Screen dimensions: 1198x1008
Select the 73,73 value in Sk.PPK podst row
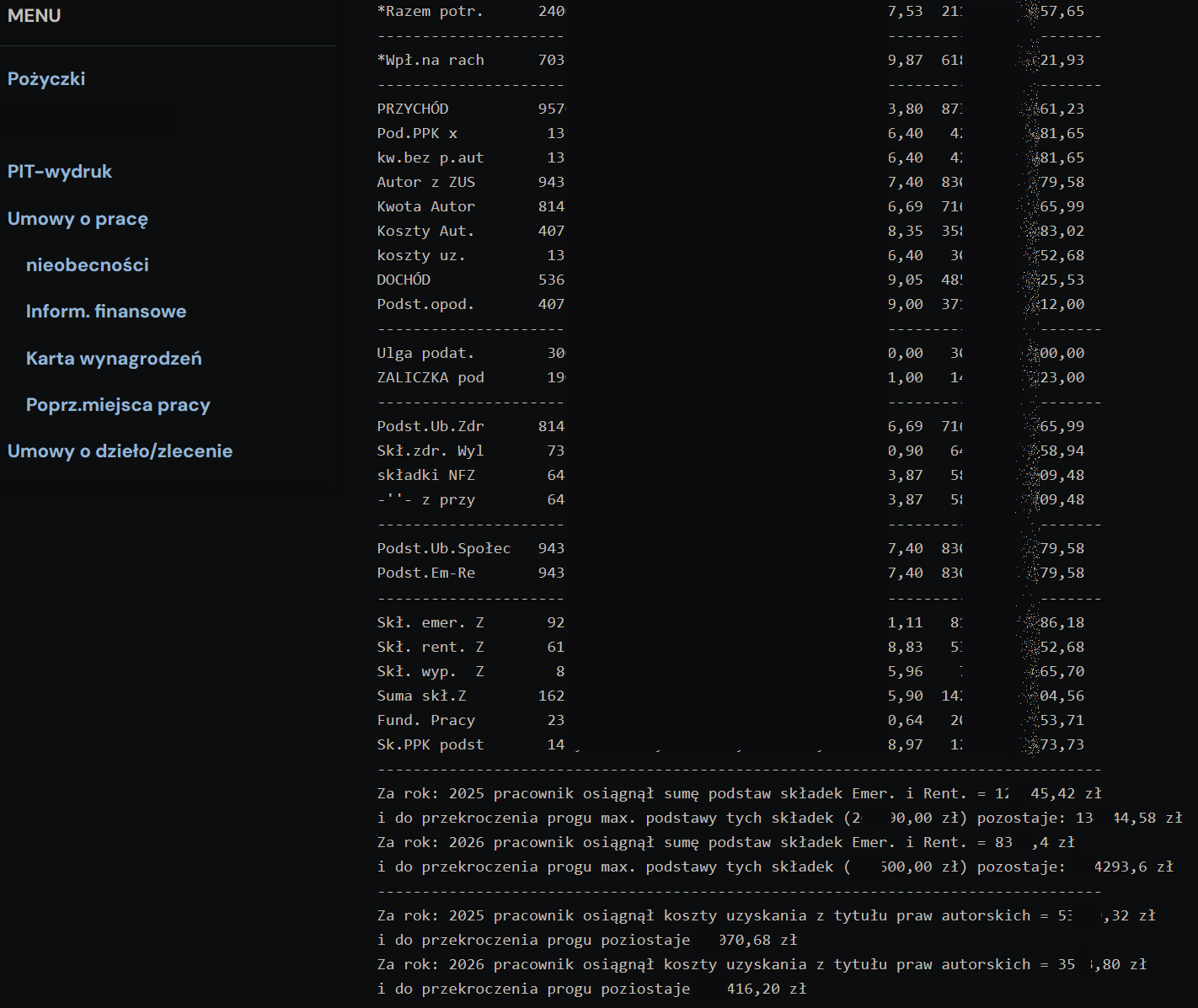1062,744
